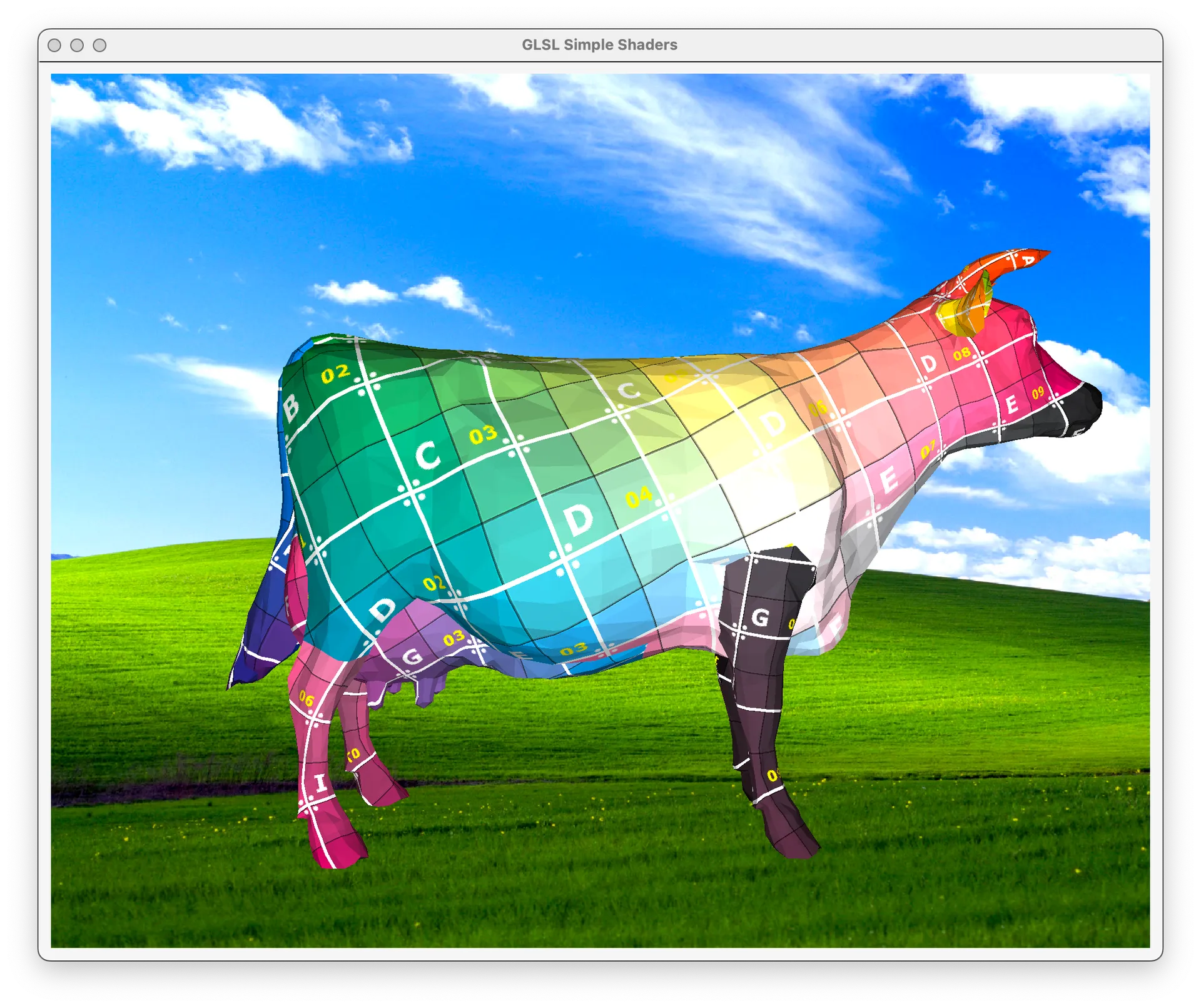The image size is (1201, 1008).
Task: Click the B letter label near the cow's rear
Action: click(x=291, y=408)
